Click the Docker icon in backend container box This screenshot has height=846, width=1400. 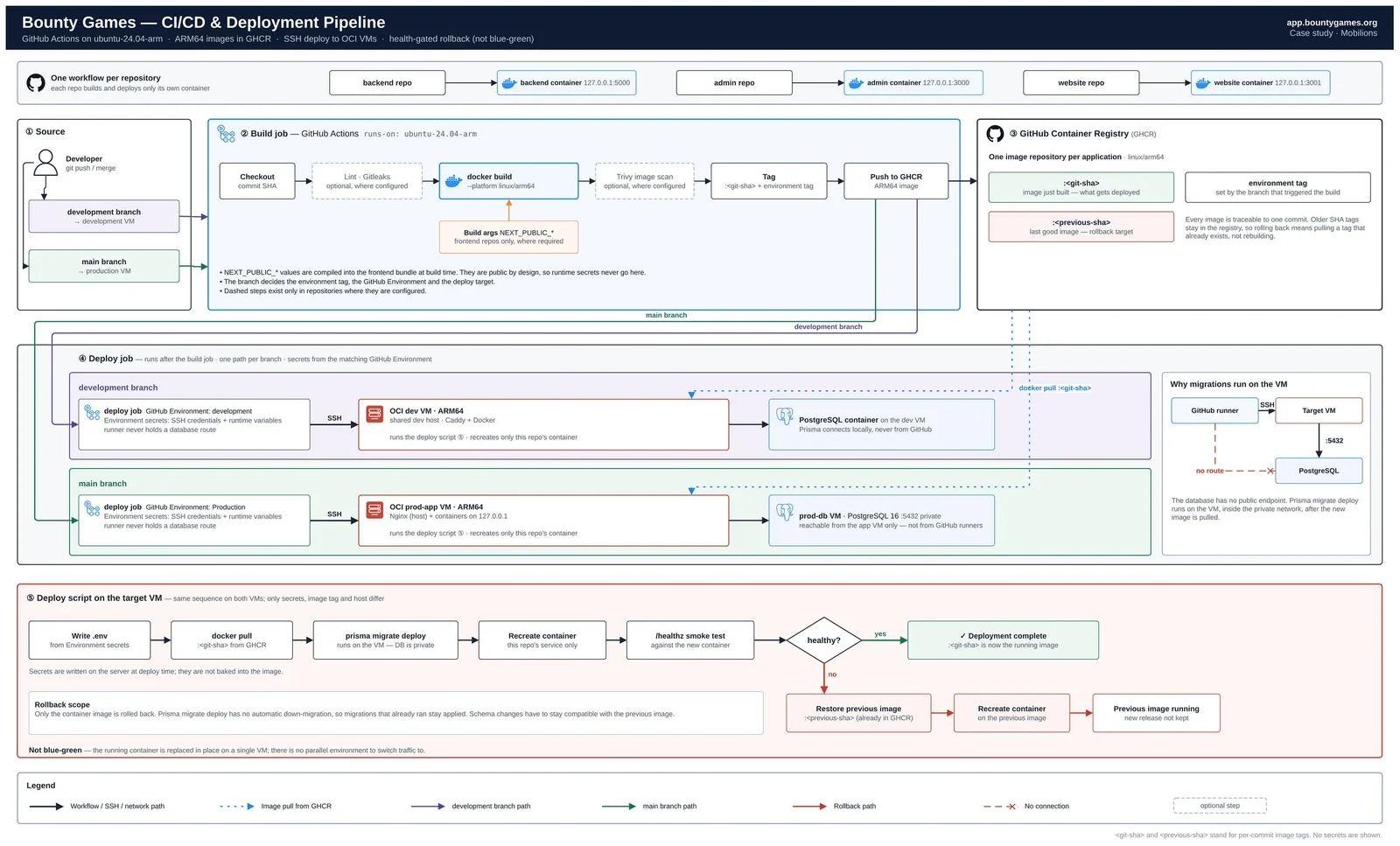508,83
